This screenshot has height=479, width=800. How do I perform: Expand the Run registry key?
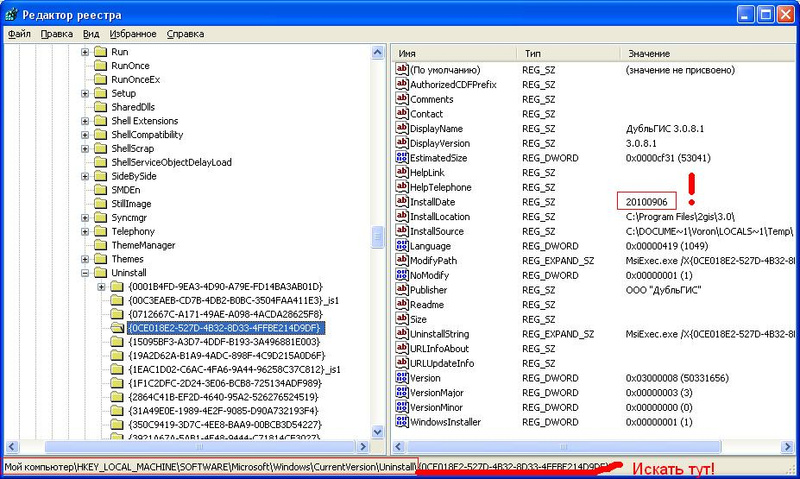[x=85, y=51]
